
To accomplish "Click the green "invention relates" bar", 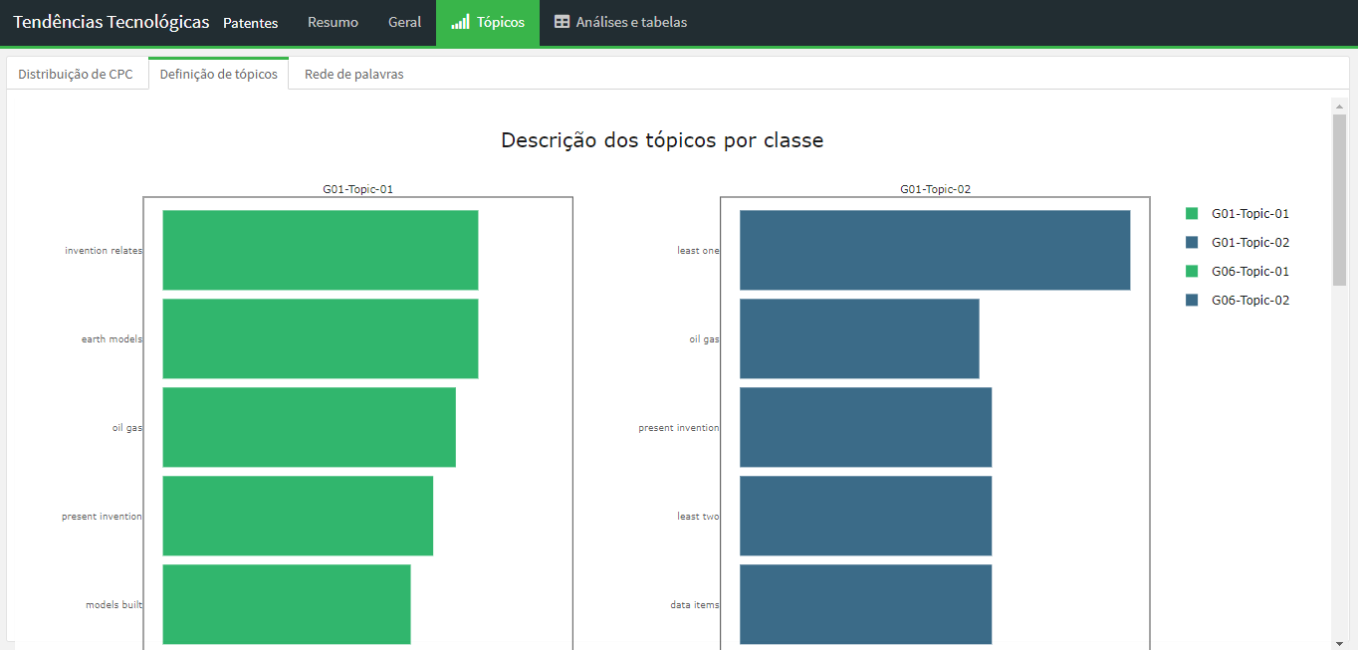I will coord(320,250).
